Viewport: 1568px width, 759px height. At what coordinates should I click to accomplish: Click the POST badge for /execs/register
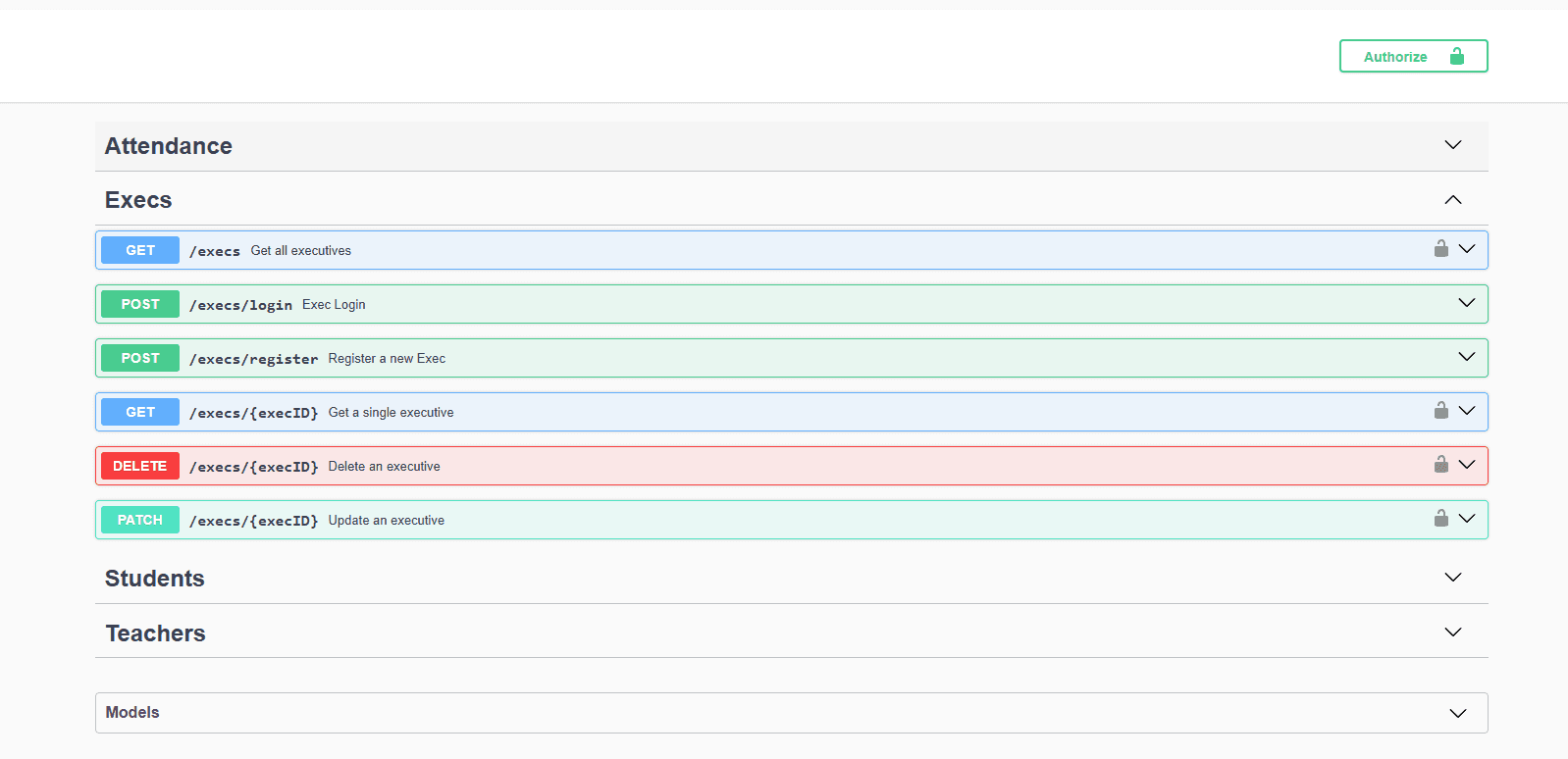click(140, 358)
